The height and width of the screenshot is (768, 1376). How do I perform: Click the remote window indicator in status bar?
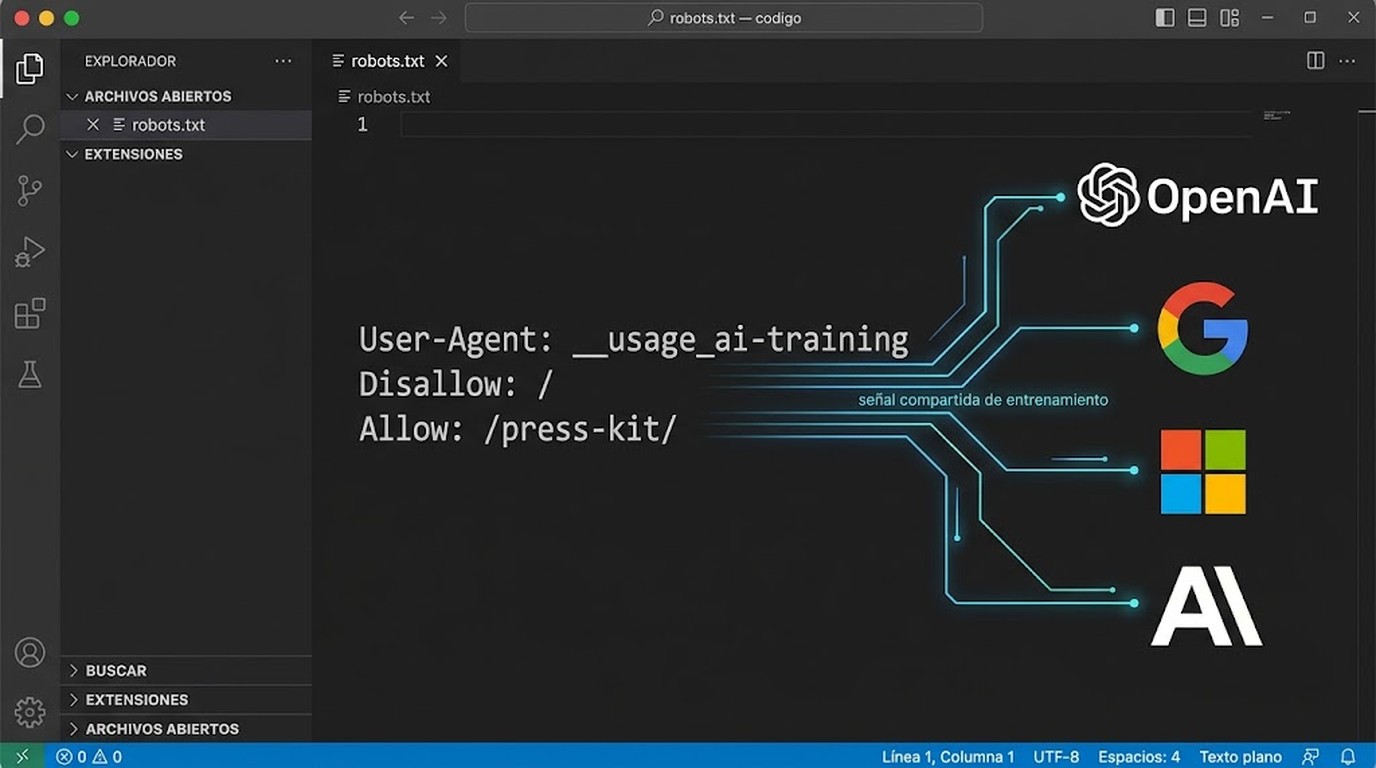22,756
